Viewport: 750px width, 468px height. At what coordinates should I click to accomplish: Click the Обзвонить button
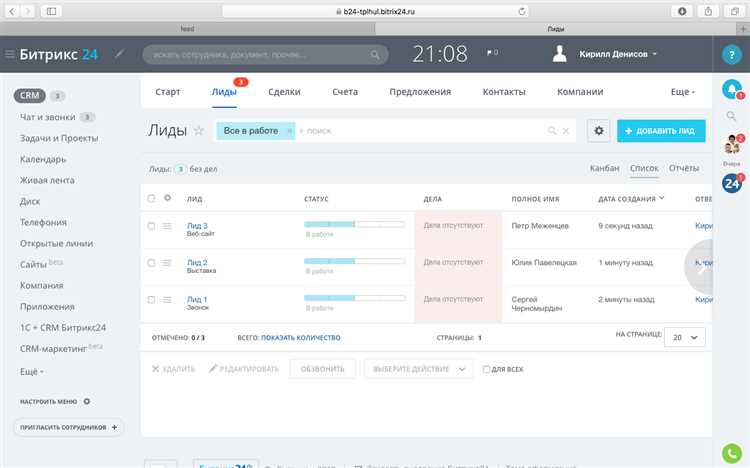pos(322,369)
